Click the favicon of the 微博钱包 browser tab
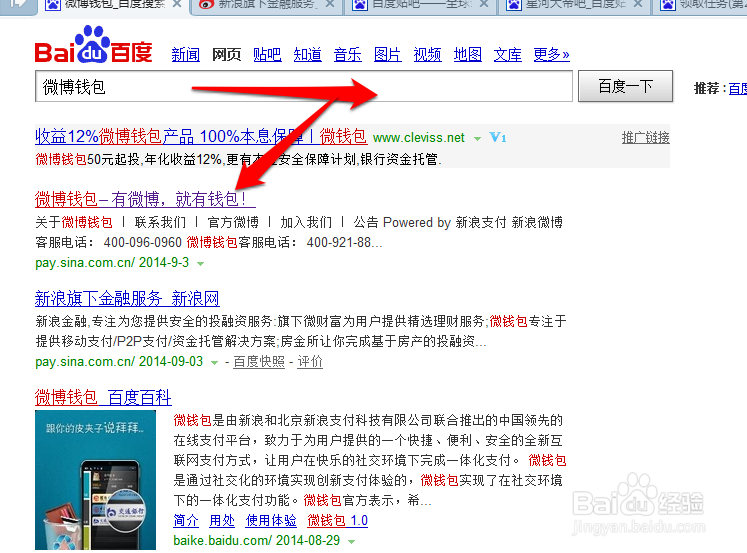The image size is (747, 553). [52, 5]
